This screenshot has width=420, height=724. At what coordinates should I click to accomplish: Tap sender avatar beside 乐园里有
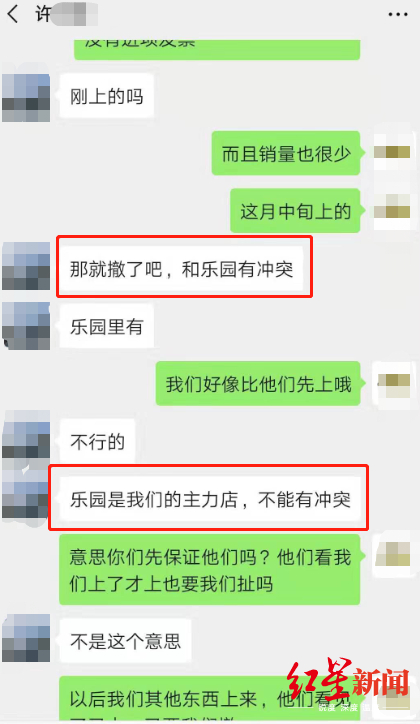[x=26, y=326]
